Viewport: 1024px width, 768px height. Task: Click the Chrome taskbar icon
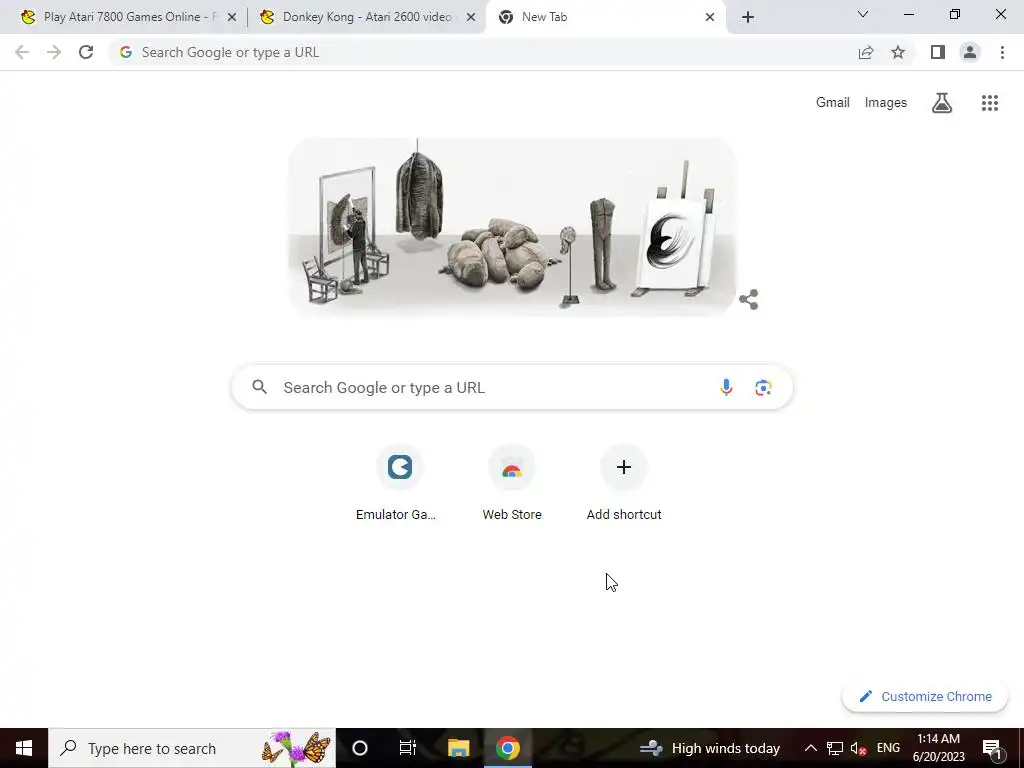[507, 748]
